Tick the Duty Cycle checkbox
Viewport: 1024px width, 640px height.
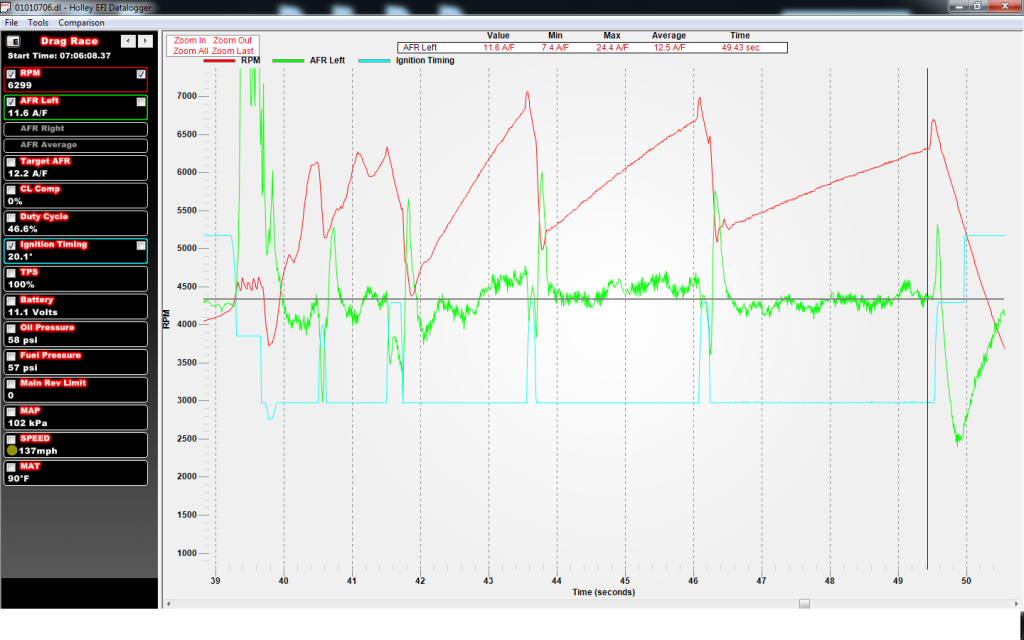click(x=11, y=217)
